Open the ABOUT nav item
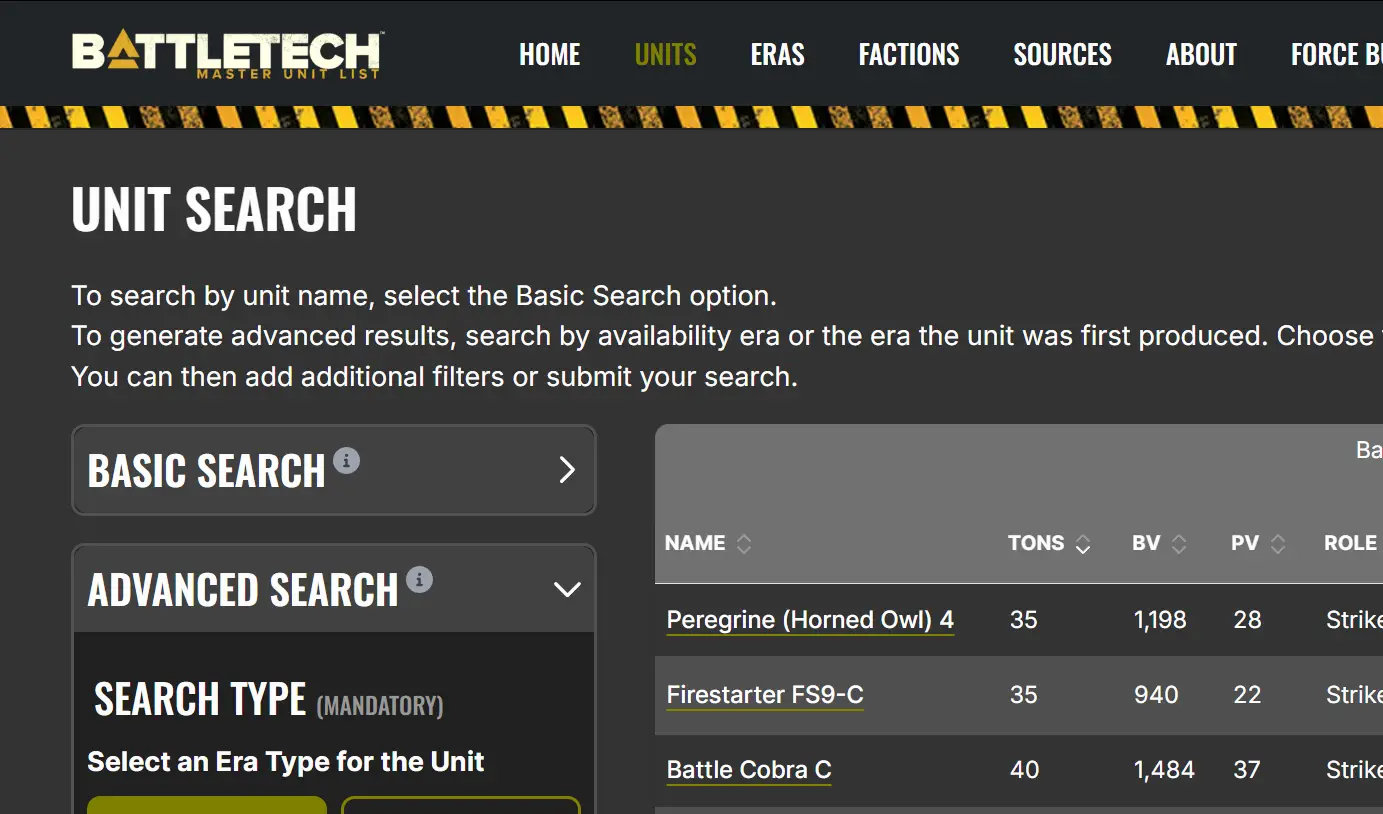The width and height of the screenshot is (1383, 814). coord(1201,54)
